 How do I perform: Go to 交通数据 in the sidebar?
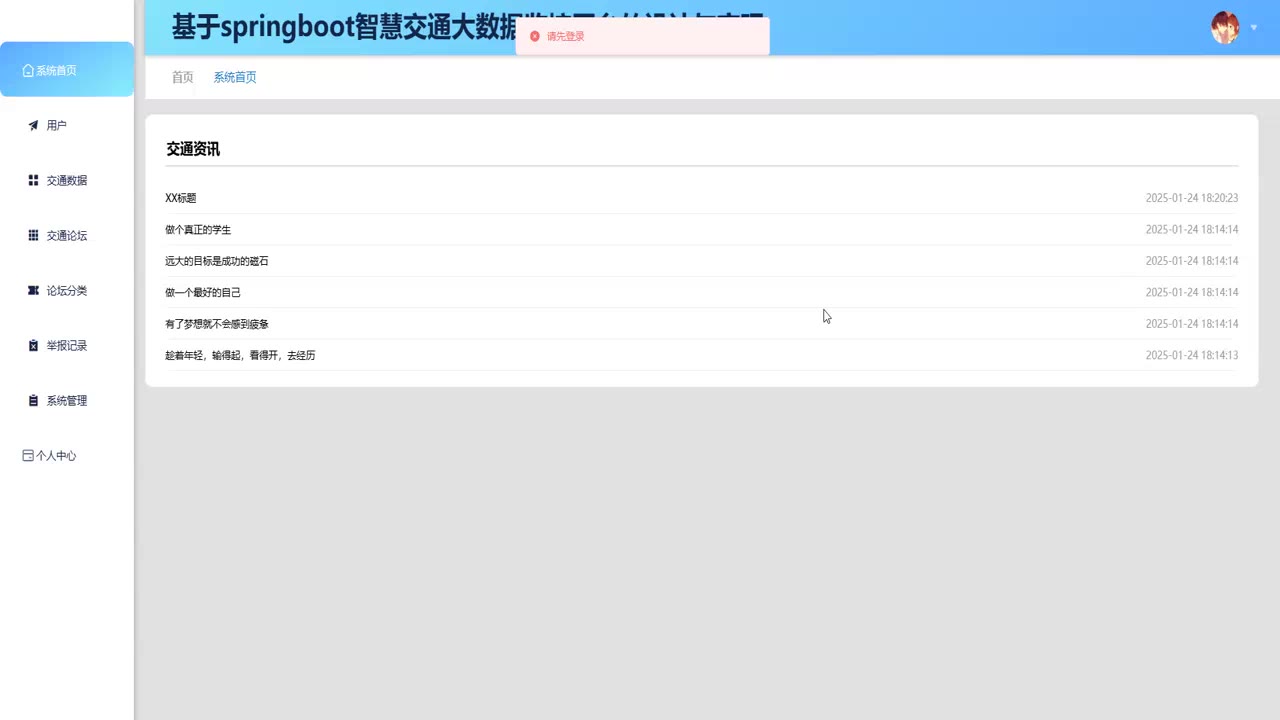(67, 180)
